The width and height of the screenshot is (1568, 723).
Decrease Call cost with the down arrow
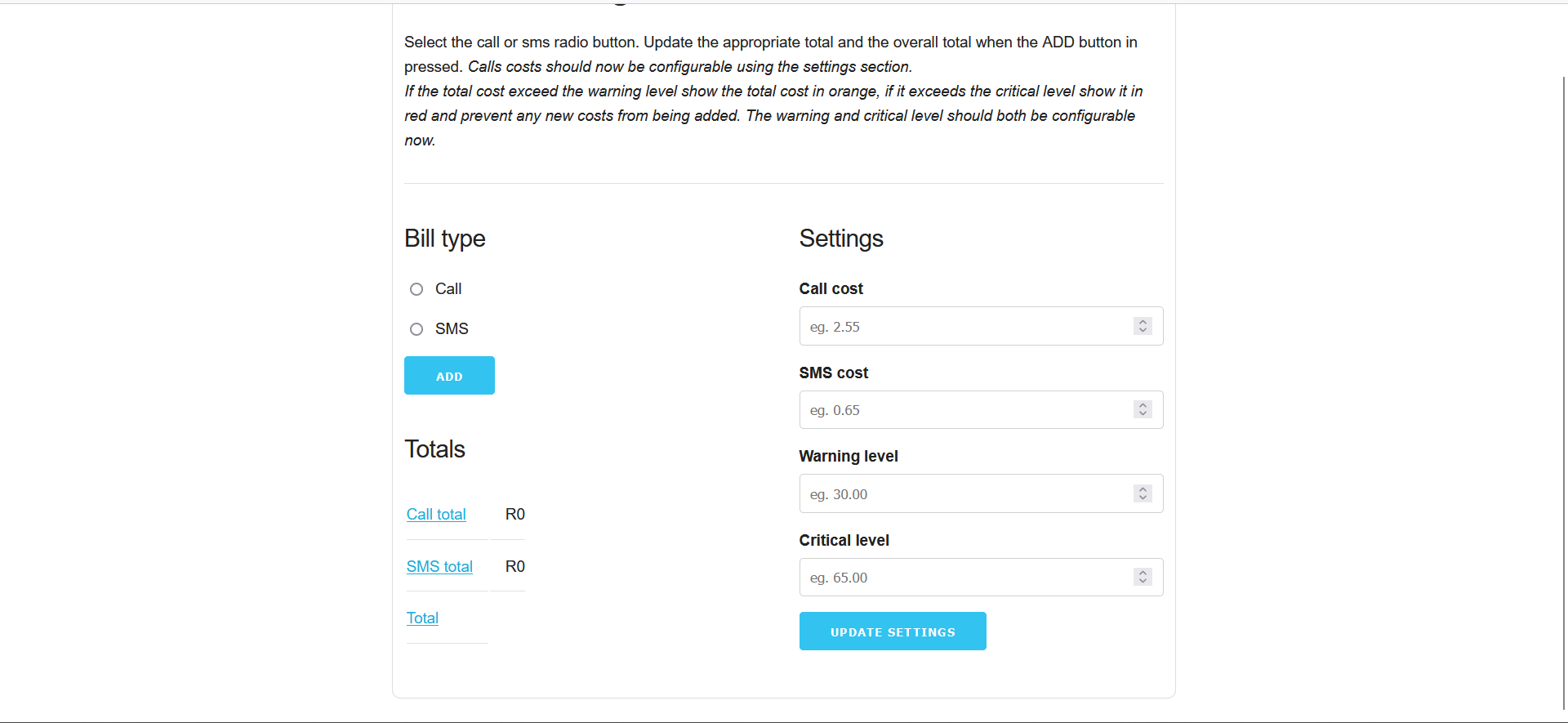(1143, 331)
